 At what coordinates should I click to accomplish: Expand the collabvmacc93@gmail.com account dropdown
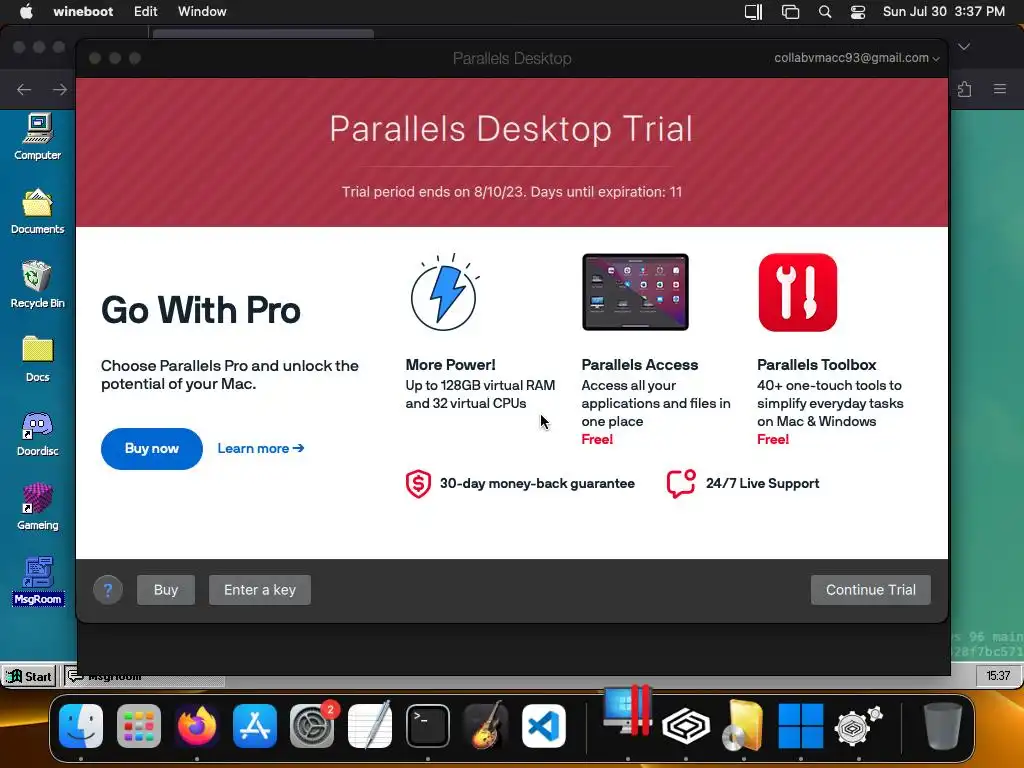[857, 58]
